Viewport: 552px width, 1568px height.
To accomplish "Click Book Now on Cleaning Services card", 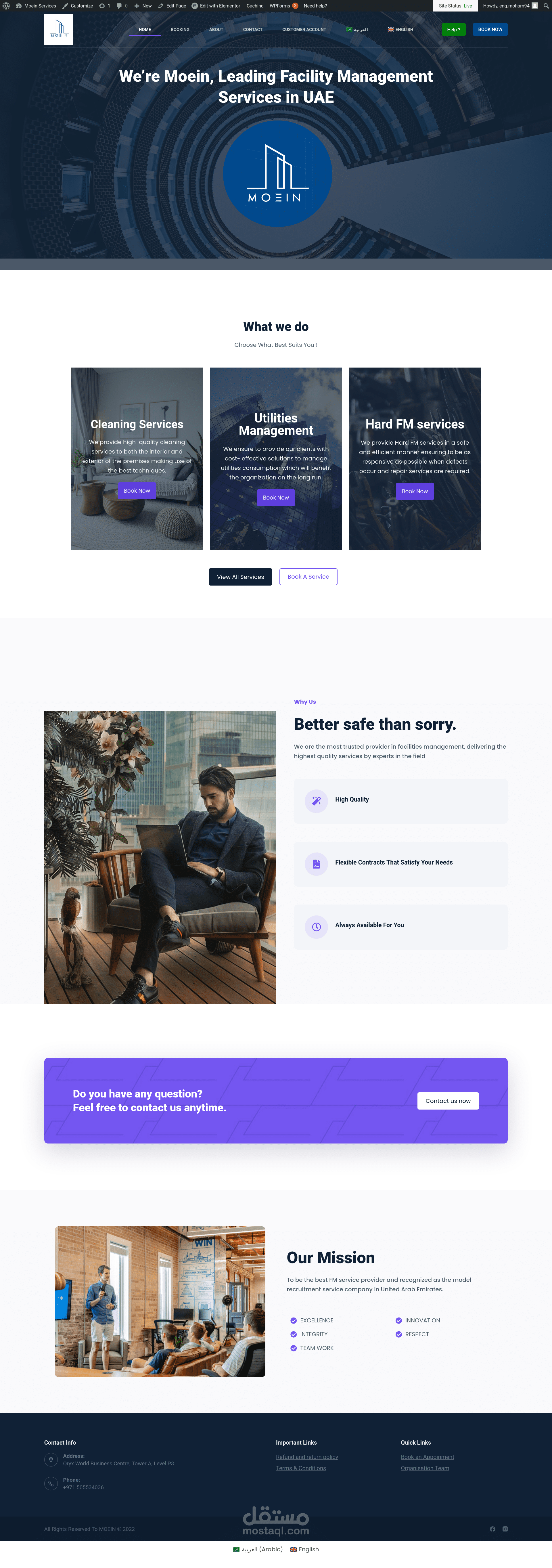I will [137, 491].
